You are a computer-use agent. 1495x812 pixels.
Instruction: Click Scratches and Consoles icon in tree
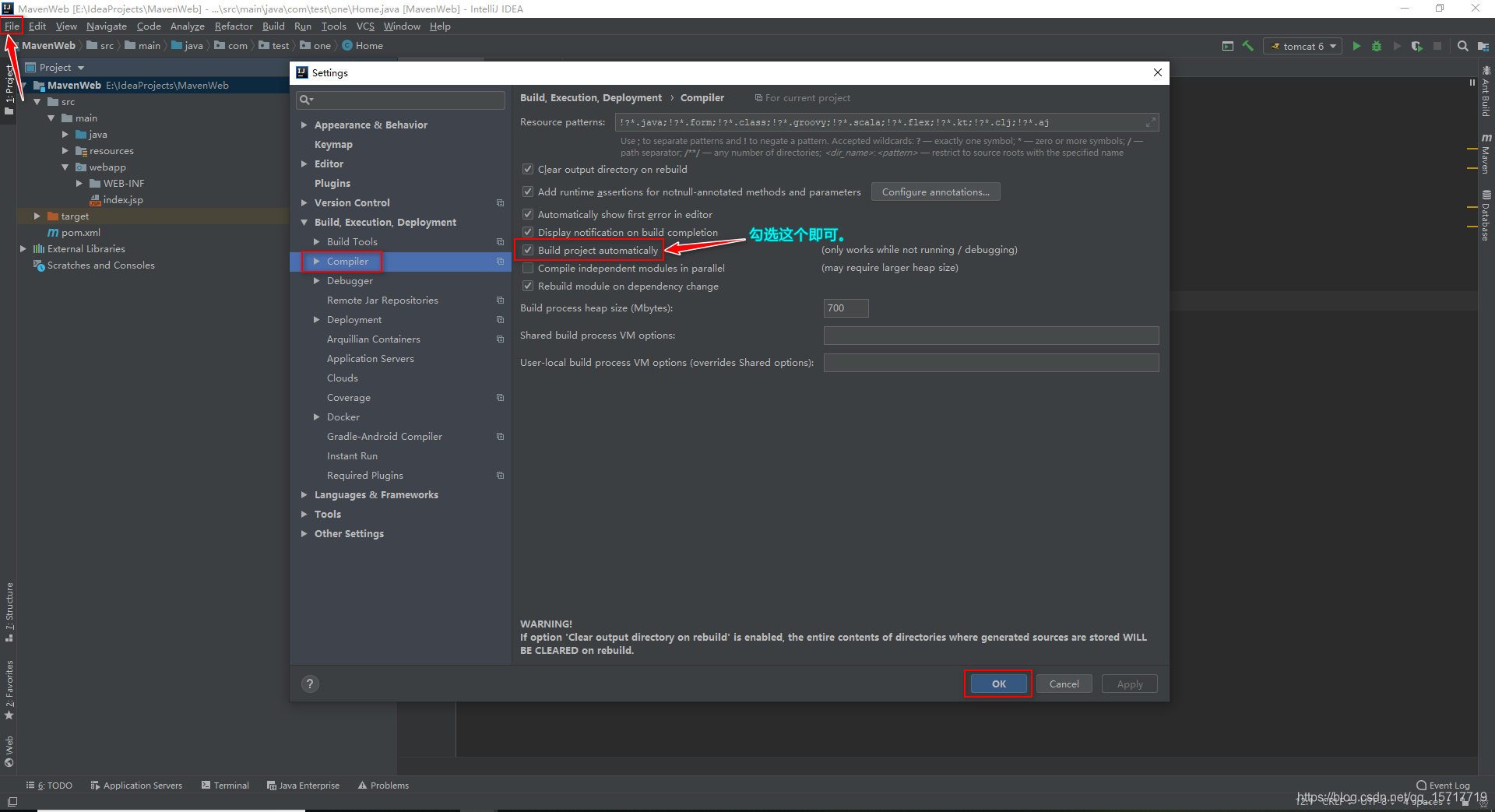(39, 265)
